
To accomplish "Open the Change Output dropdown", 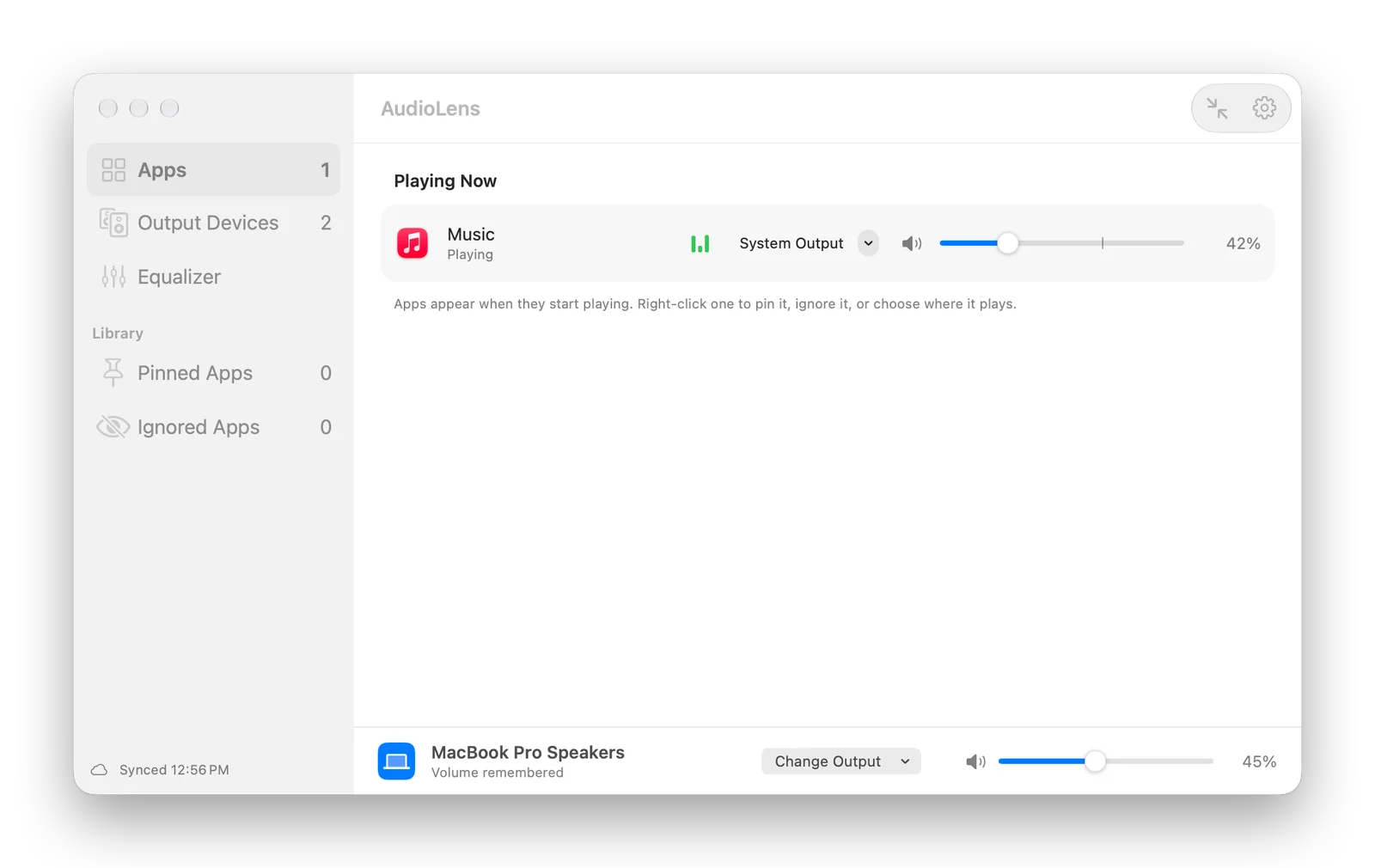I will 840,761.
